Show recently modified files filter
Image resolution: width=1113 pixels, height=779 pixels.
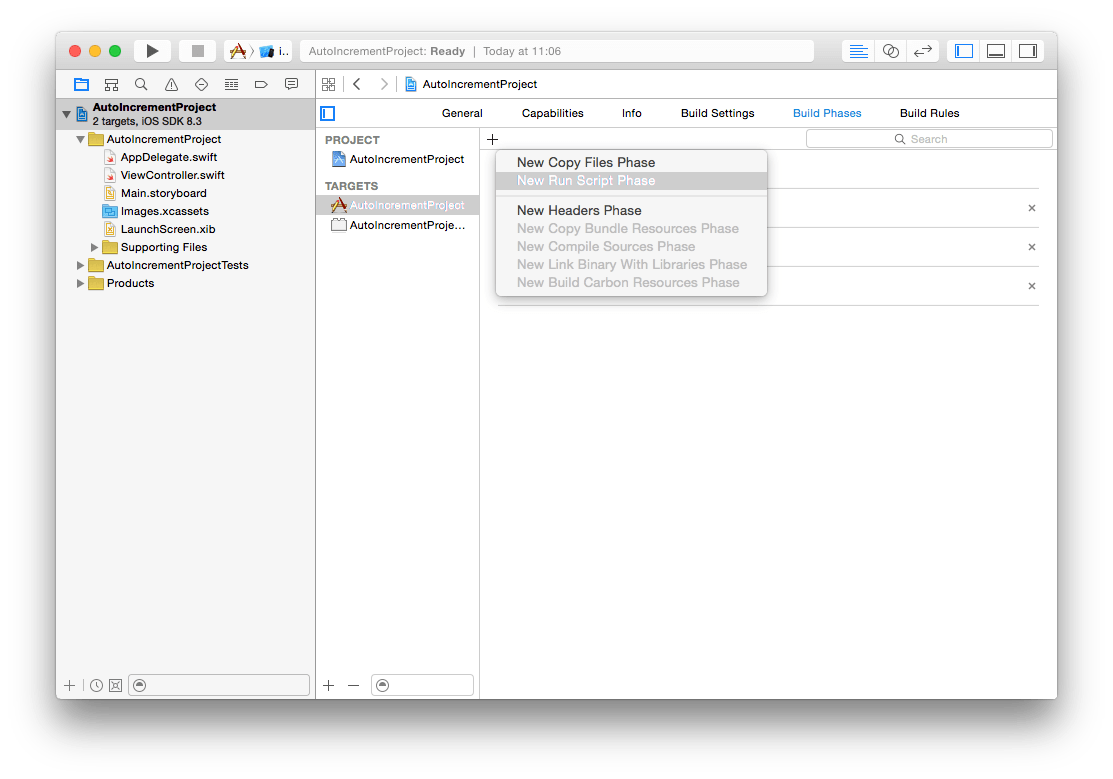97,685
